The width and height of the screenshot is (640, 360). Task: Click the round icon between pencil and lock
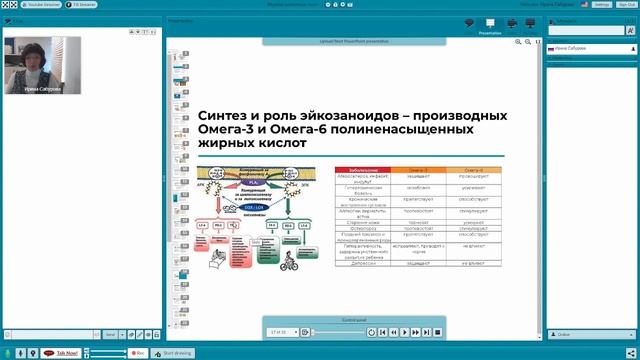pos(148,335)
